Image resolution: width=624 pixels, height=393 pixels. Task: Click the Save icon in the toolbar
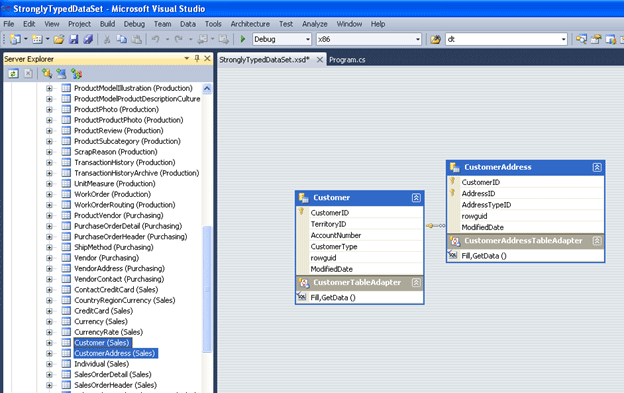73,39
